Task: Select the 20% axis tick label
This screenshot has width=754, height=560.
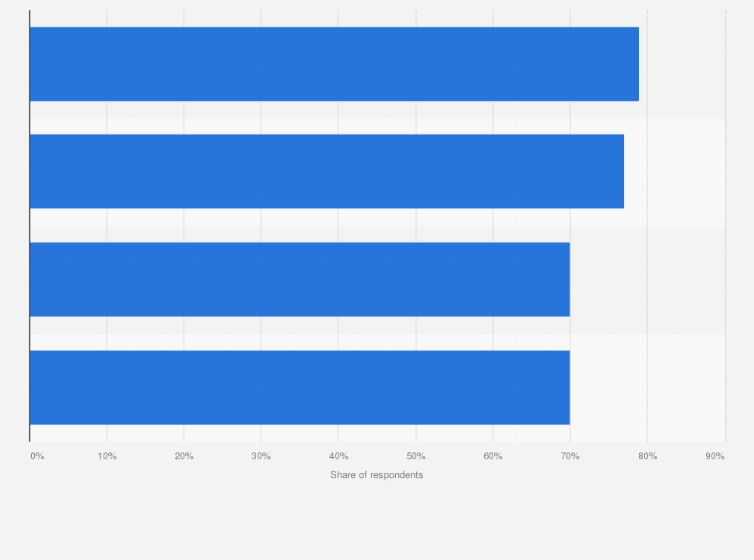Action: coord(184,456)
